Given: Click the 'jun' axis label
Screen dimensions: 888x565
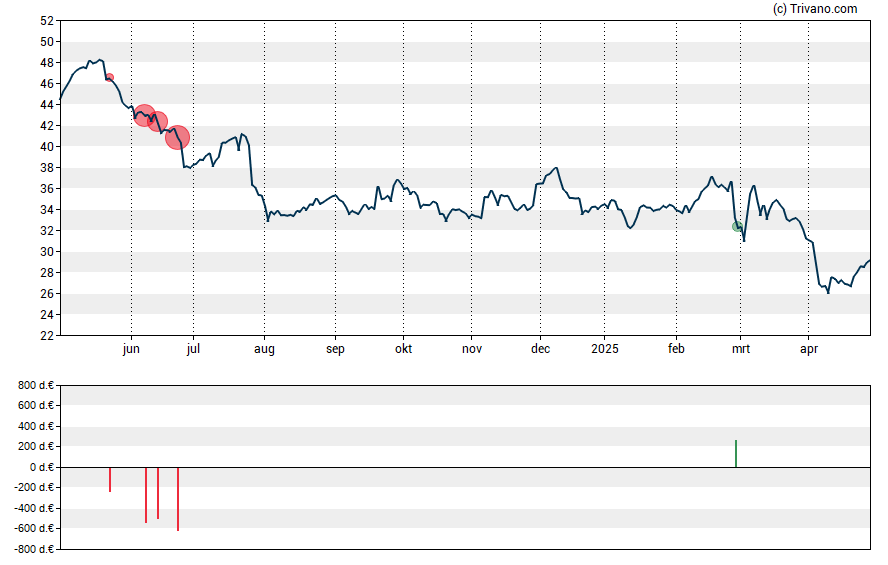Looking at the screenshot, I should pyautogui.click(x=131, y=349).
